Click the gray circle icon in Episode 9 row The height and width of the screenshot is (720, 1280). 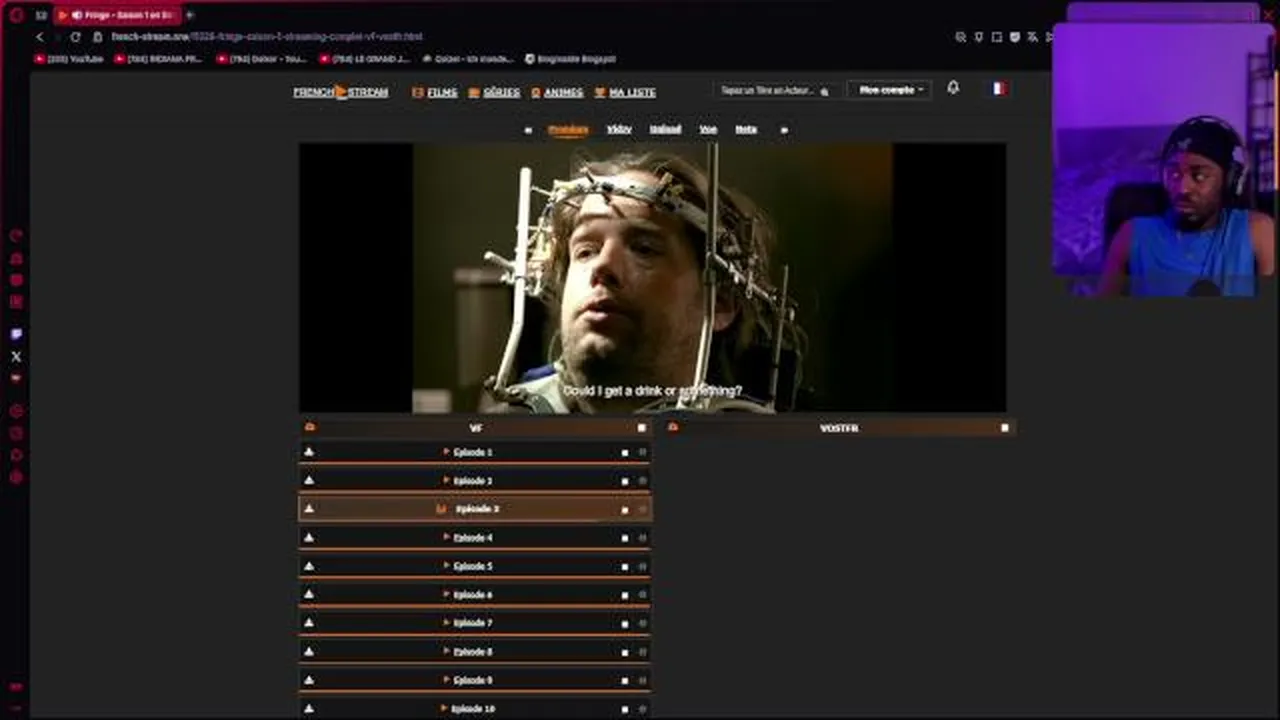coord(642,681)
